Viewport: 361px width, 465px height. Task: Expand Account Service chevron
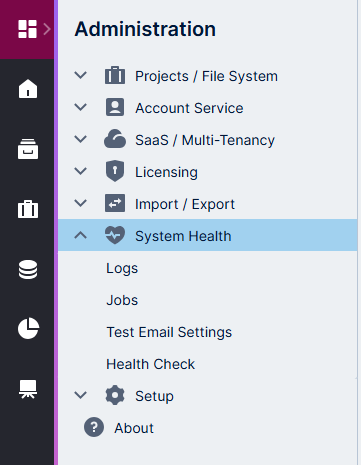pos(81,107)
